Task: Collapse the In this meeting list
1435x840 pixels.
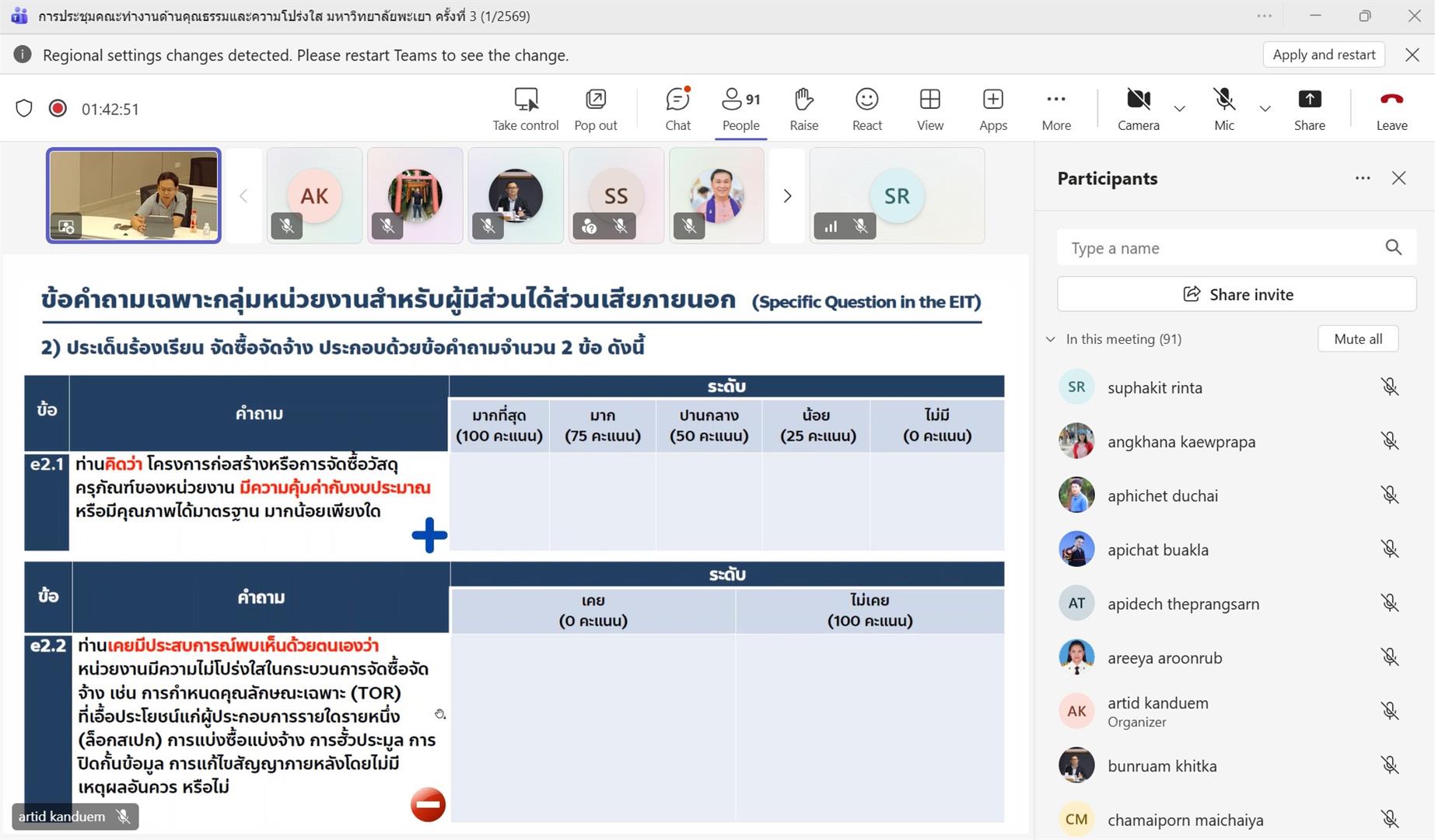Action: point(1051,339)
